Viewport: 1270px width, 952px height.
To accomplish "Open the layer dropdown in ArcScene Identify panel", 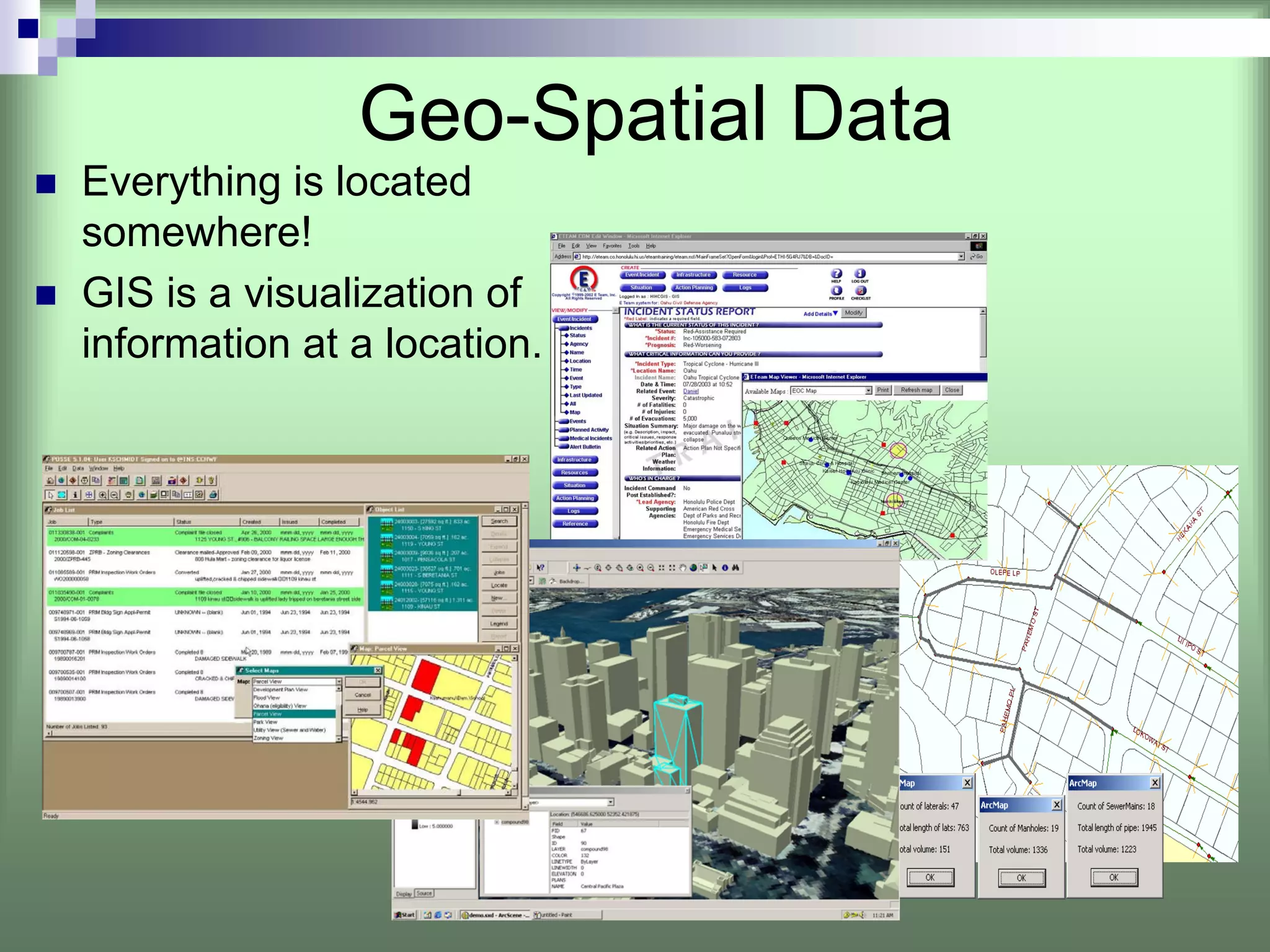I will click(610, 802).
